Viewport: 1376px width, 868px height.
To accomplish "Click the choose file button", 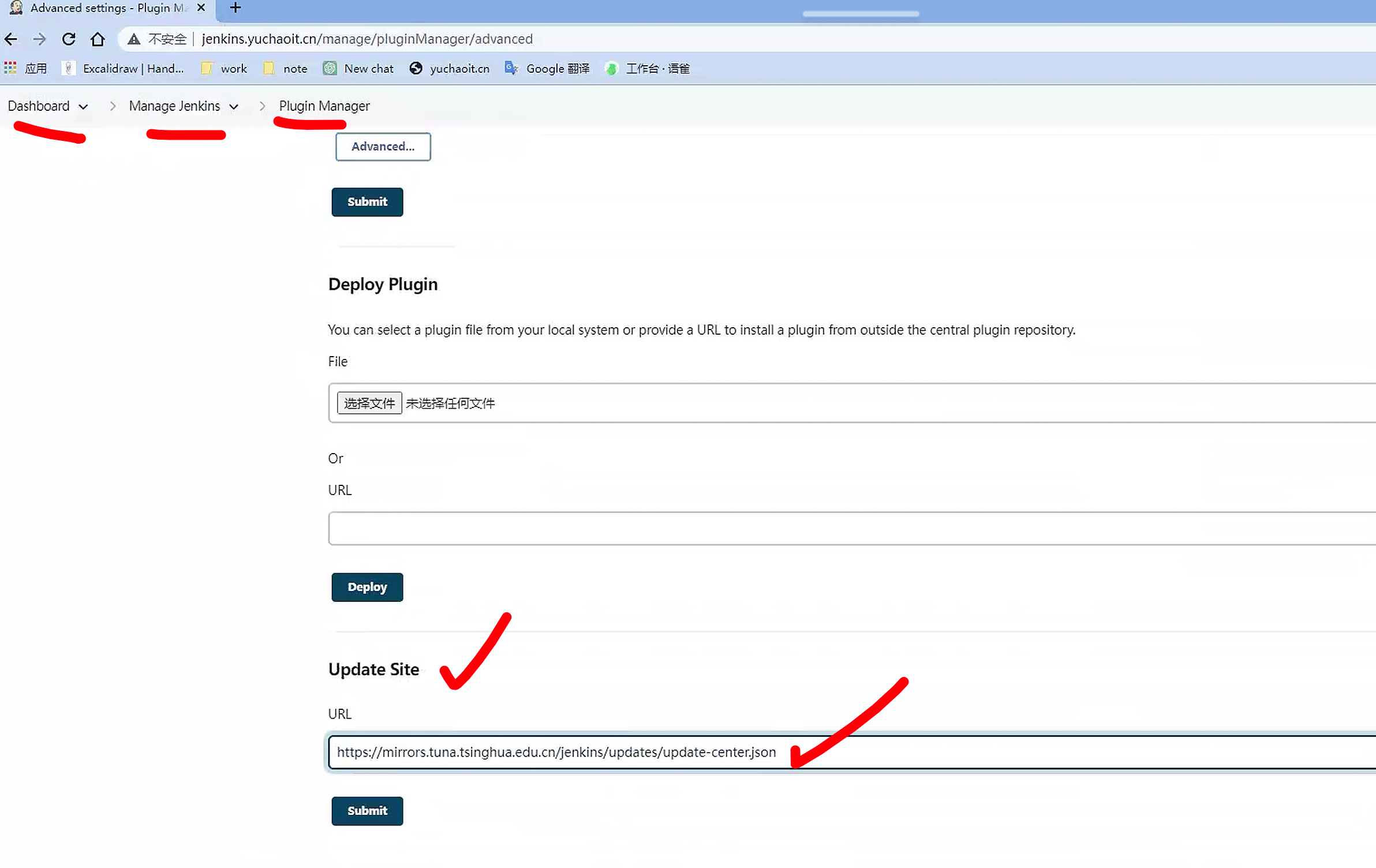I will point(369,403).
